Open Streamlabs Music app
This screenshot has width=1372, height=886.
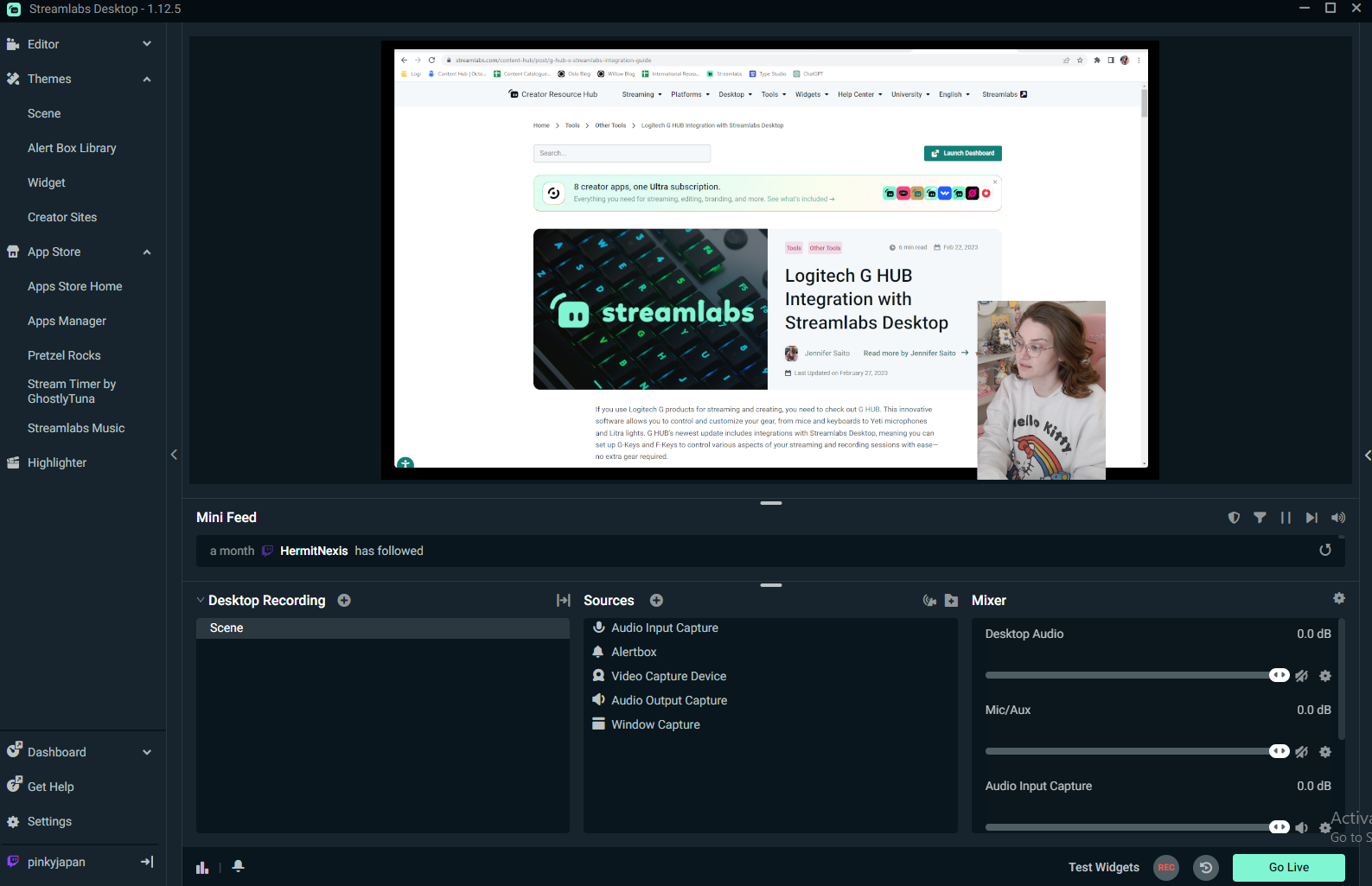tap(76, 428)
